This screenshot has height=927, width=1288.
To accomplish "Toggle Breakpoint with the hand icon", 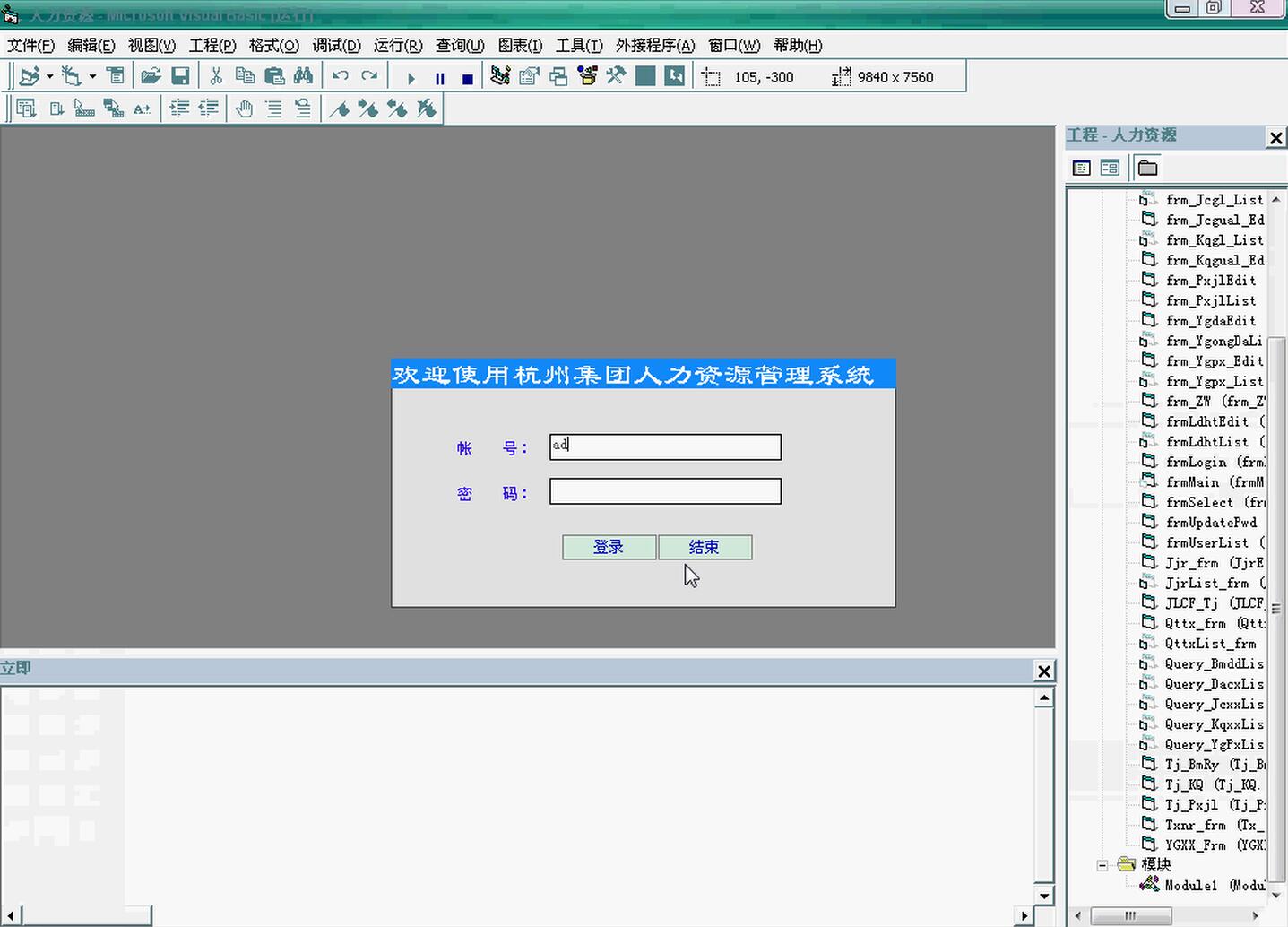I will pos(244,108).
